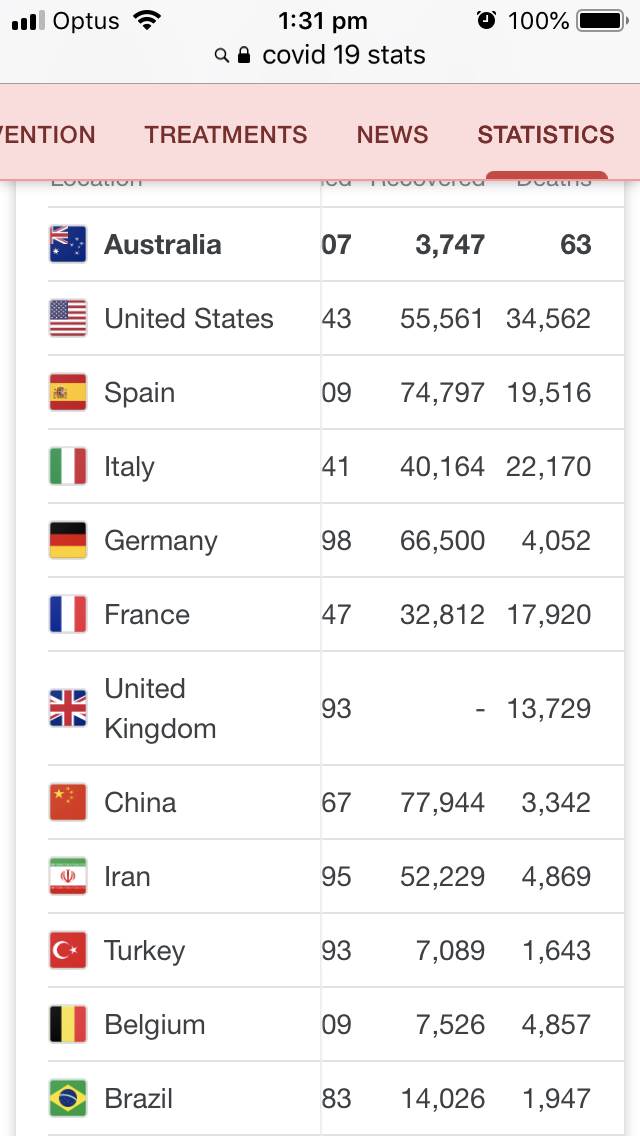Image resolution: width=640 pixels, height=1136 pixels.
Task: Tap the United States flag icon
Action: pyautogui.click(x=68, y=319)
